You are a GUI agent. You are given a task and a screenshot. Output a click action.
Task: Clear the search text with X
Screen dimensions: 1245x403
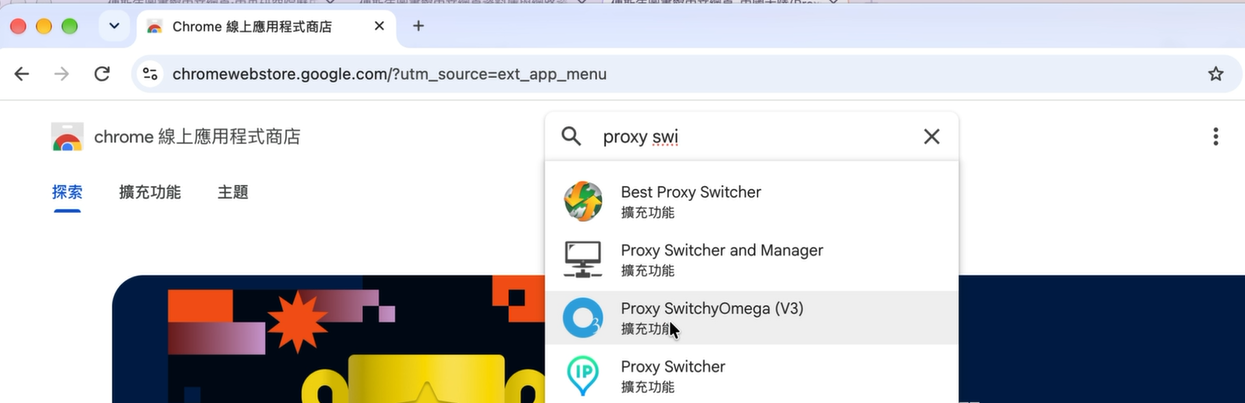(932, 136)
